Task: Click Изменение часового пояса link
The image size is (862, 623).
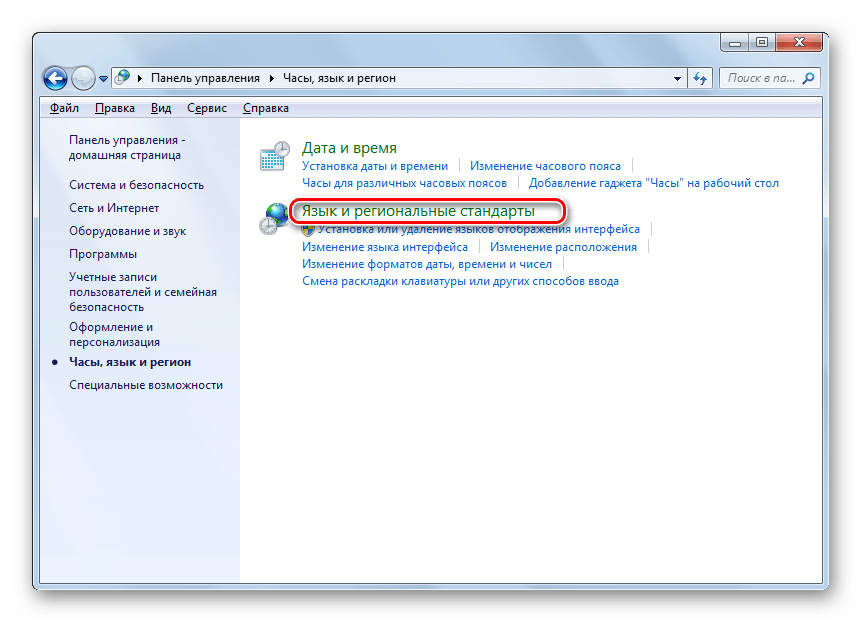Action: coord(545,166)
